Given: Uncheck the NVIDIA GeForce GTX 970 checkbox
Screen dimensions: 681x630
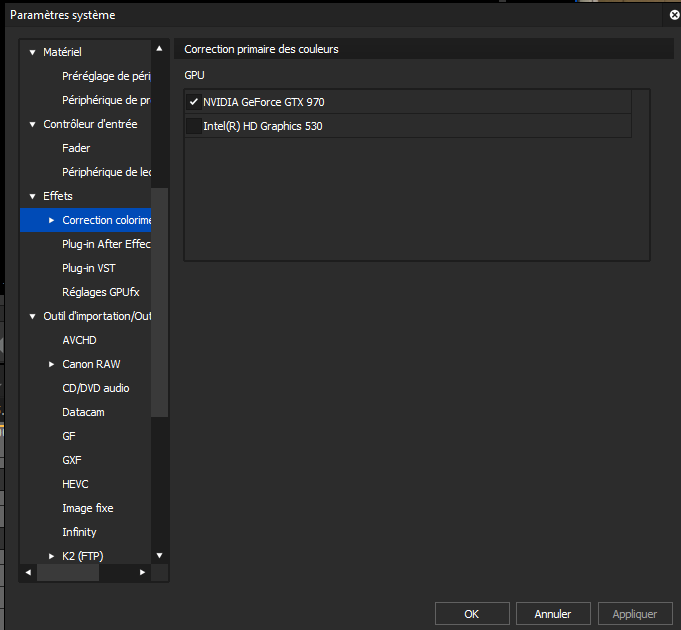Looking at the screenshot, I should coord(194,102).
